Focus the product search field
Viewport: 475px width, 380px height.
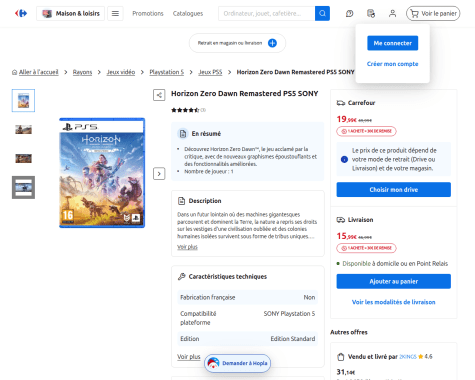click(267, 13)
